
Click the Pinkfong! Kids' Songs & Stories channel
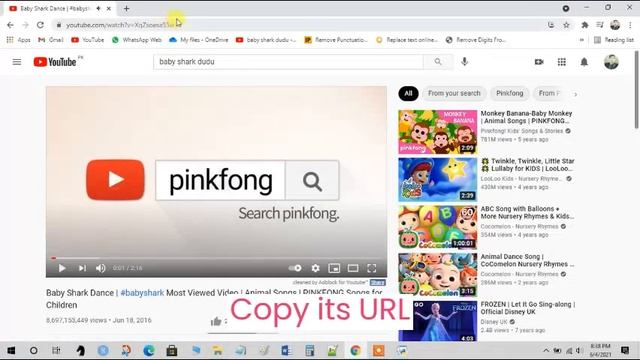[522, 131]
